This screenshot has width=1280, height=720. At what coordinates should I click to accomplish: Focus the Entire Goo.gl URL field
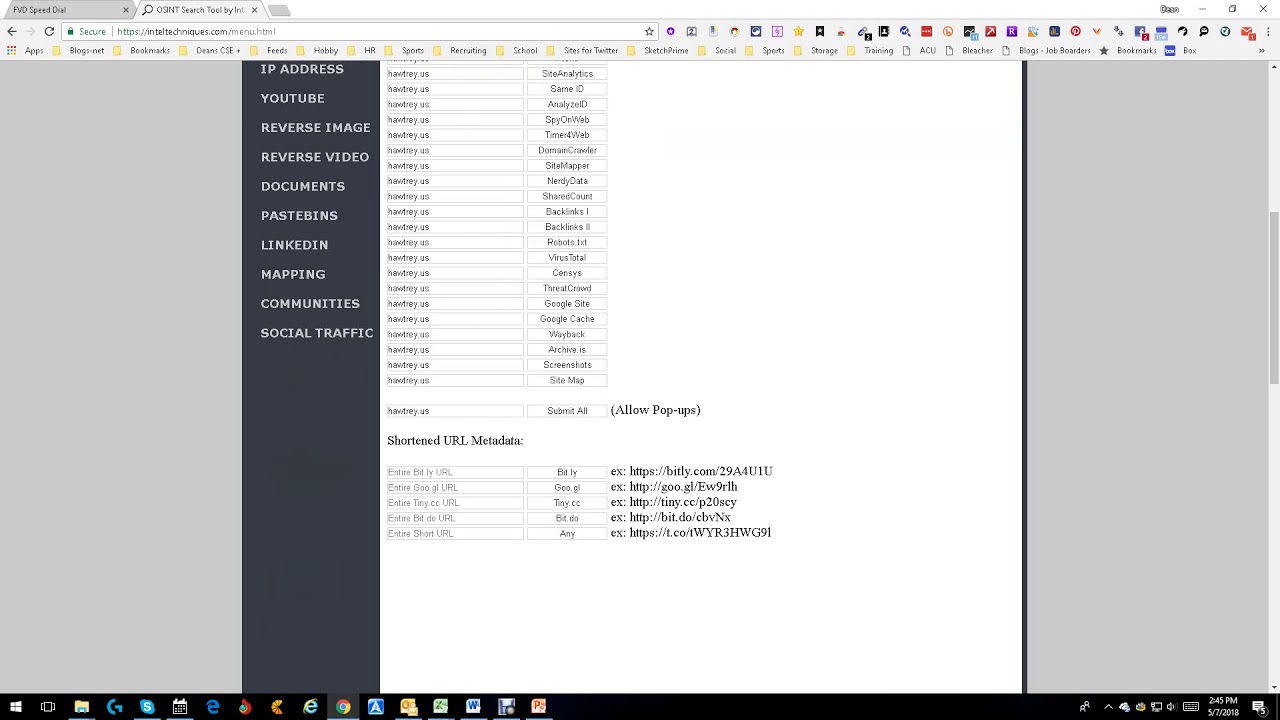pyautogui.click(x=455, y=488)
